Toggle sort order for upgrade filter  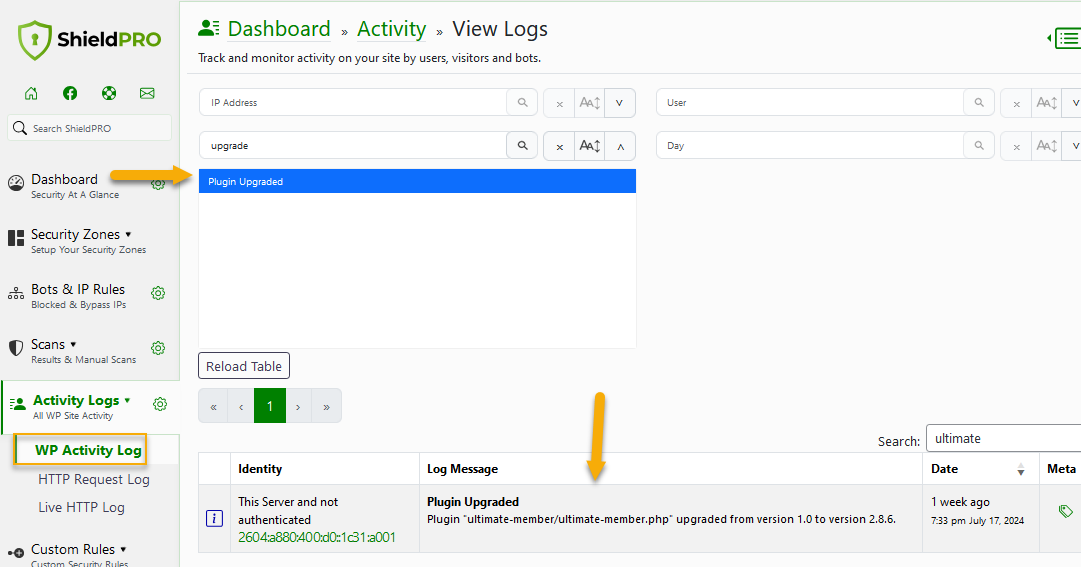589,146
